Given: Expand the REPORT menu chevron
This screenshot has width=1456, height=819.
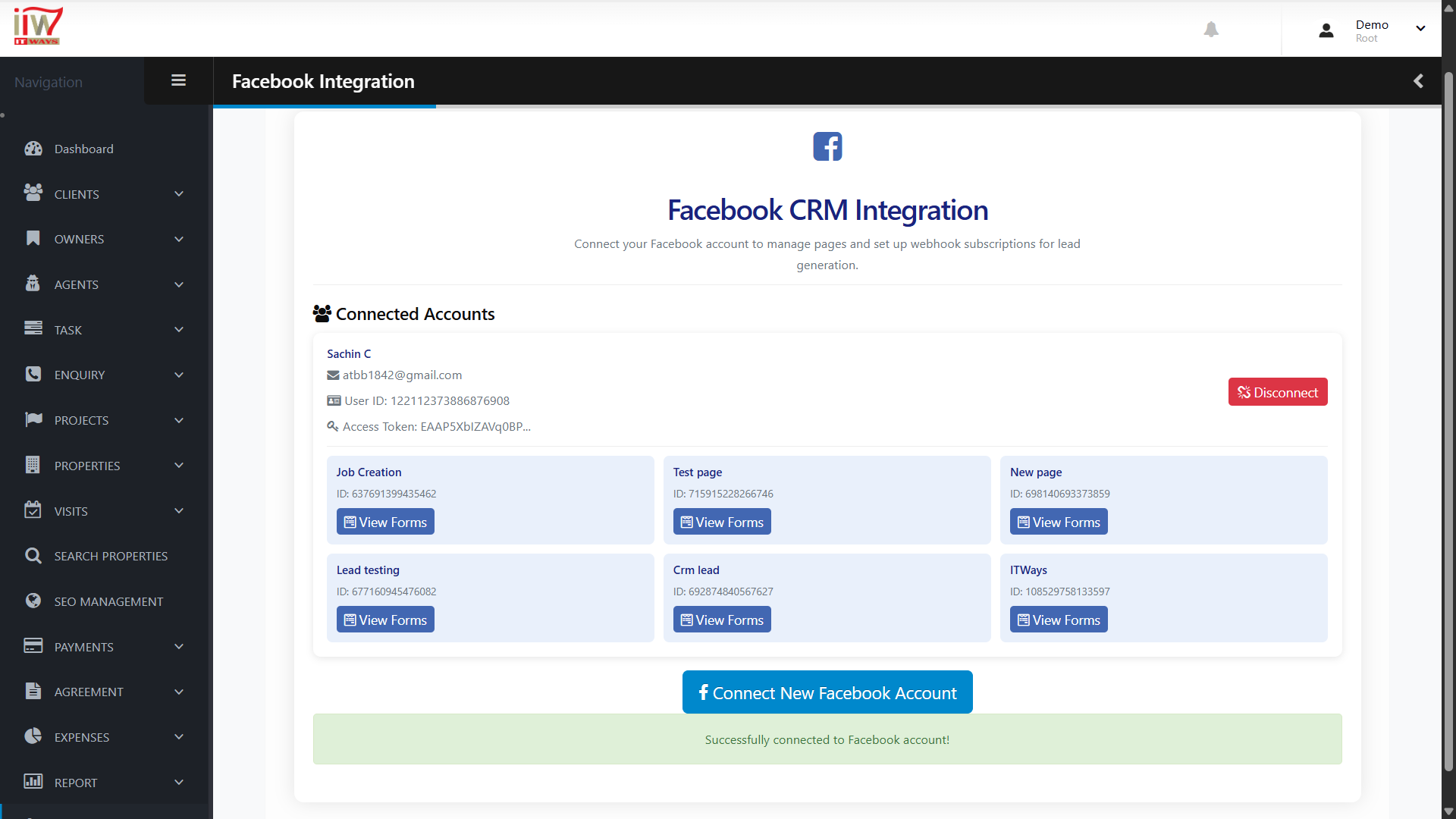Looking at the screenshot, I should pos(179,783).
